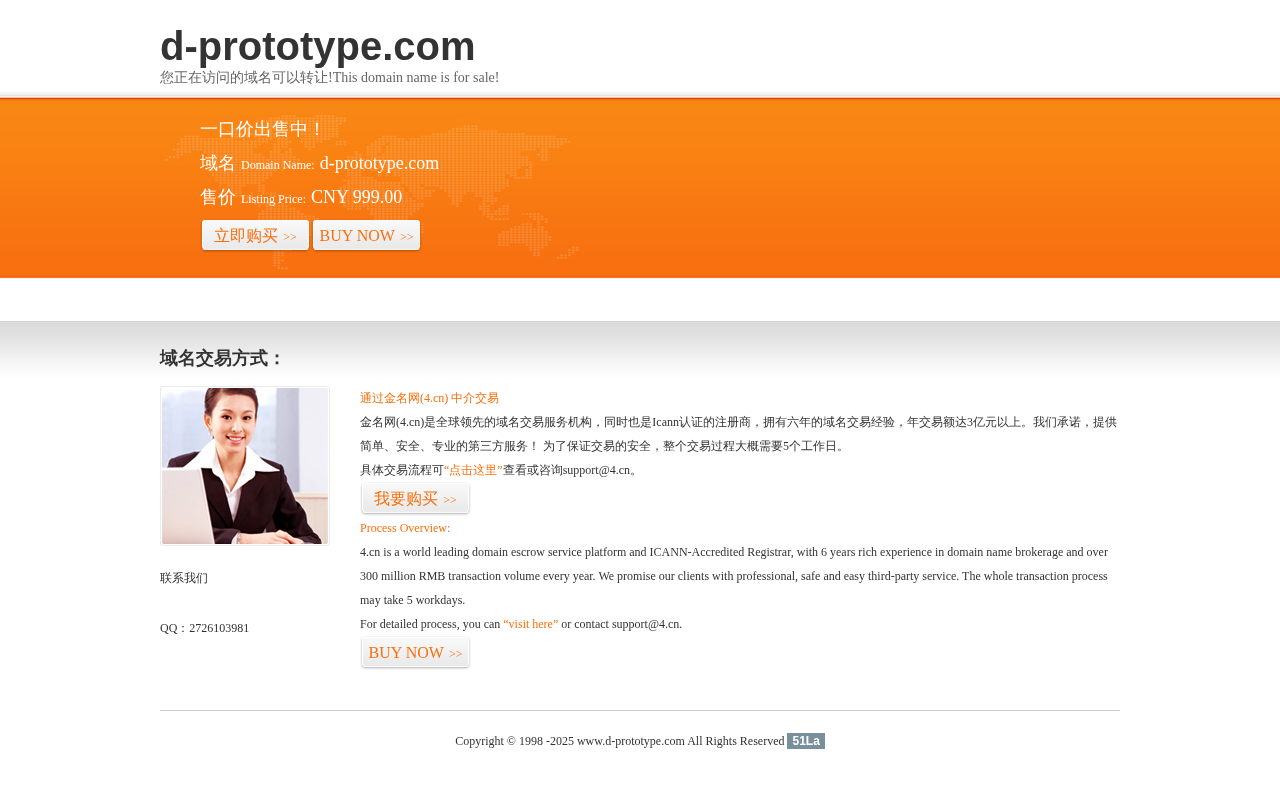Open the “点击这里” transaction process link
Screen dimensions: 1280x800
click(x=473, y=470)
